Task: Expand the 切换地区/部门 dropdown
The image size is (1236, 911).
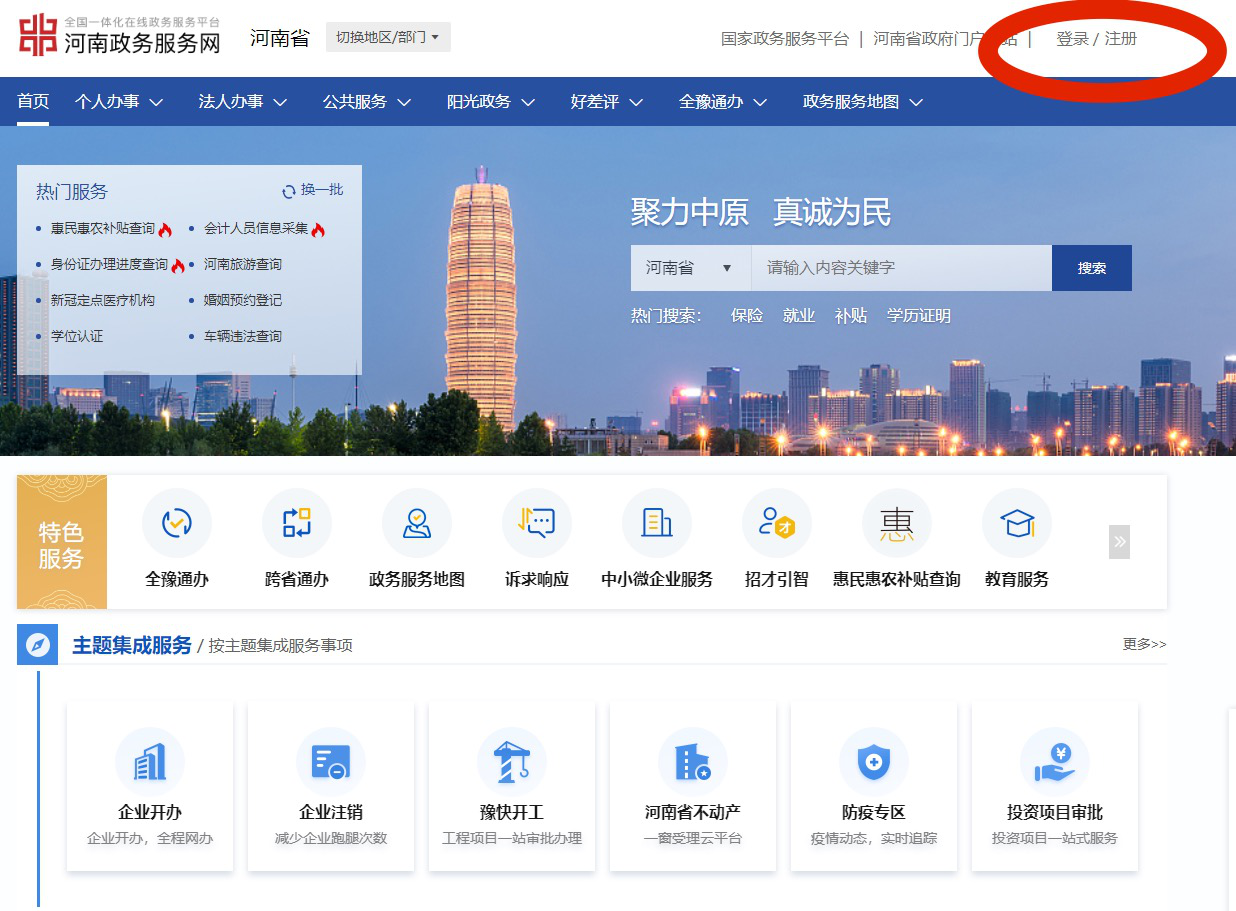Action: tap(388, 37)
